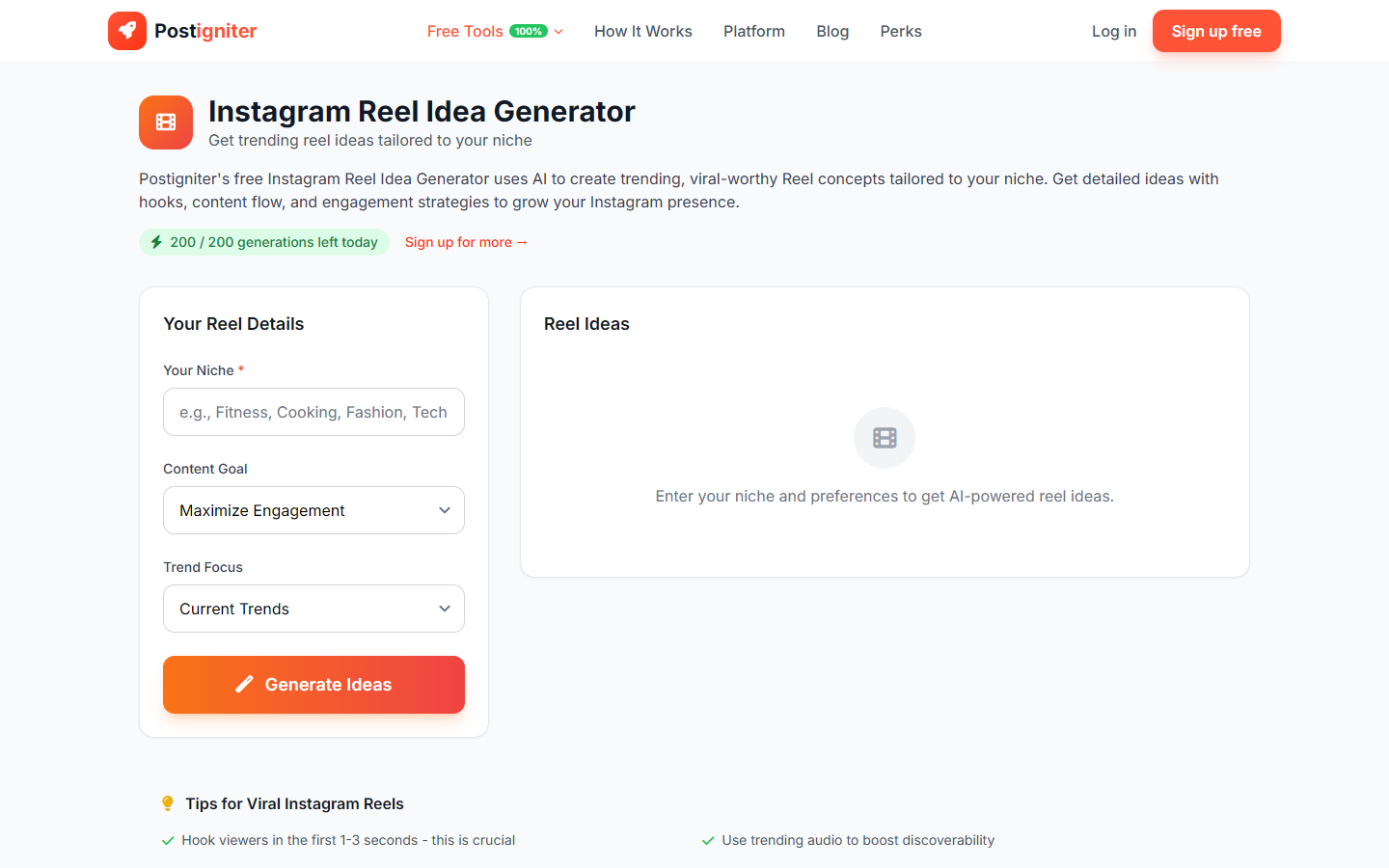Open the Platform page
This screenshot has height=868, width=1389.
point(753,31)
